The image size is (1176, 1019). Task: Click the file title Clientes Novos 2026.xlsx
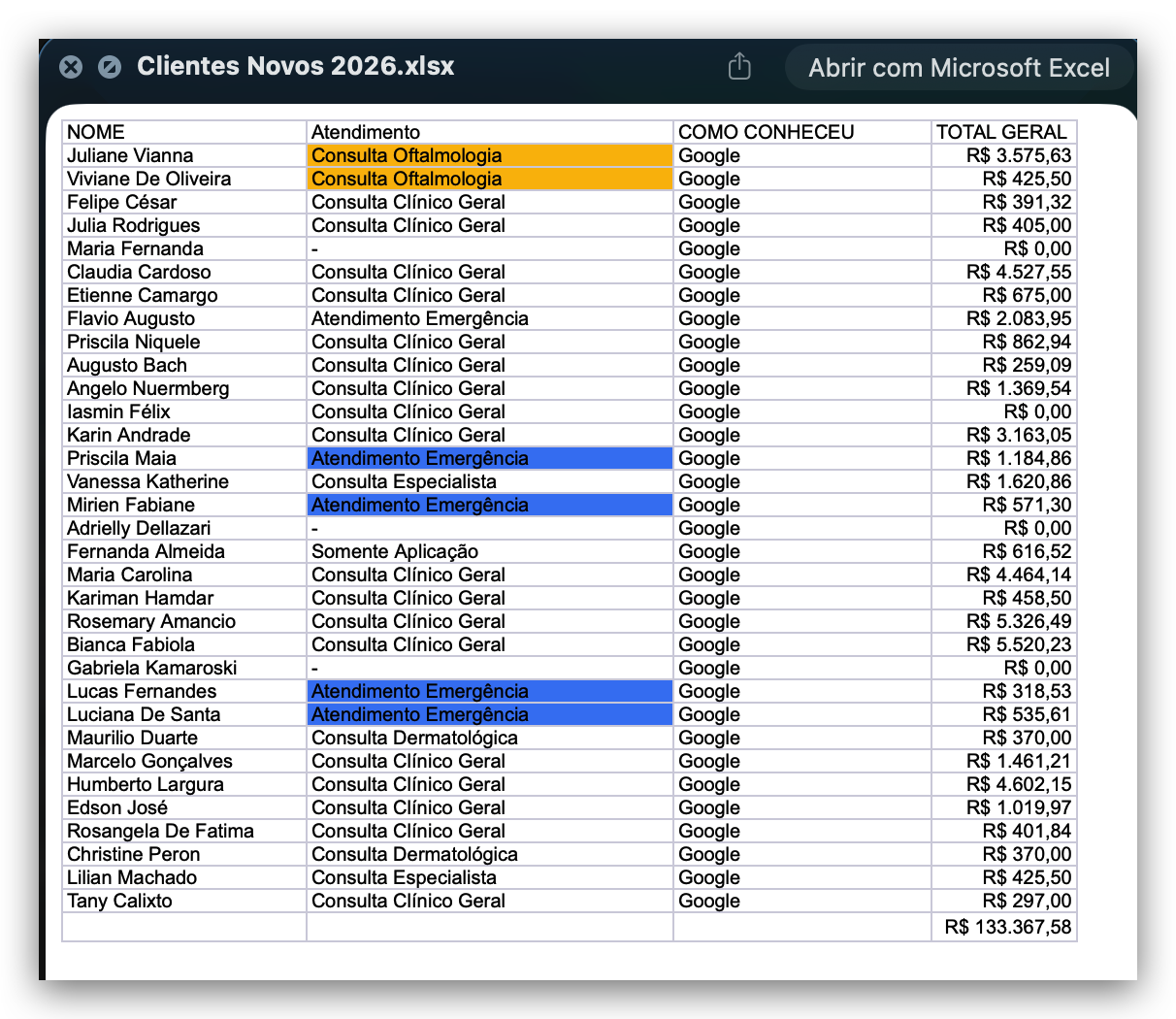(295, 66)
